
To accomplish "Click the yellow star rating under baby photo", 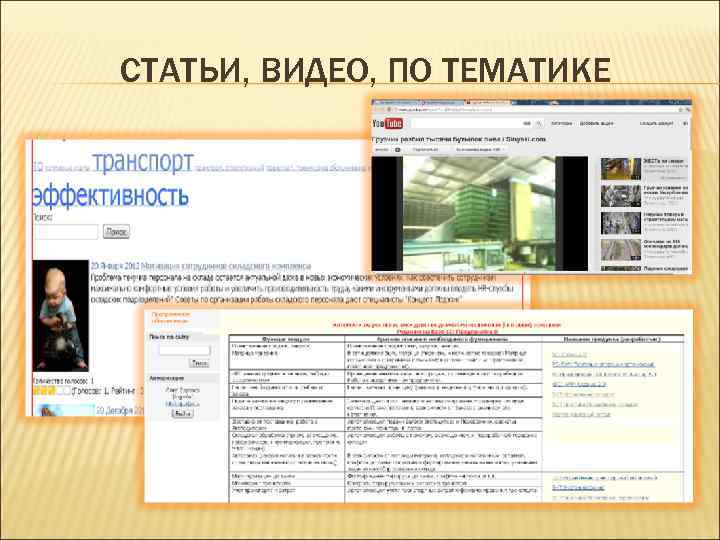I will click(x=52, y=391).
